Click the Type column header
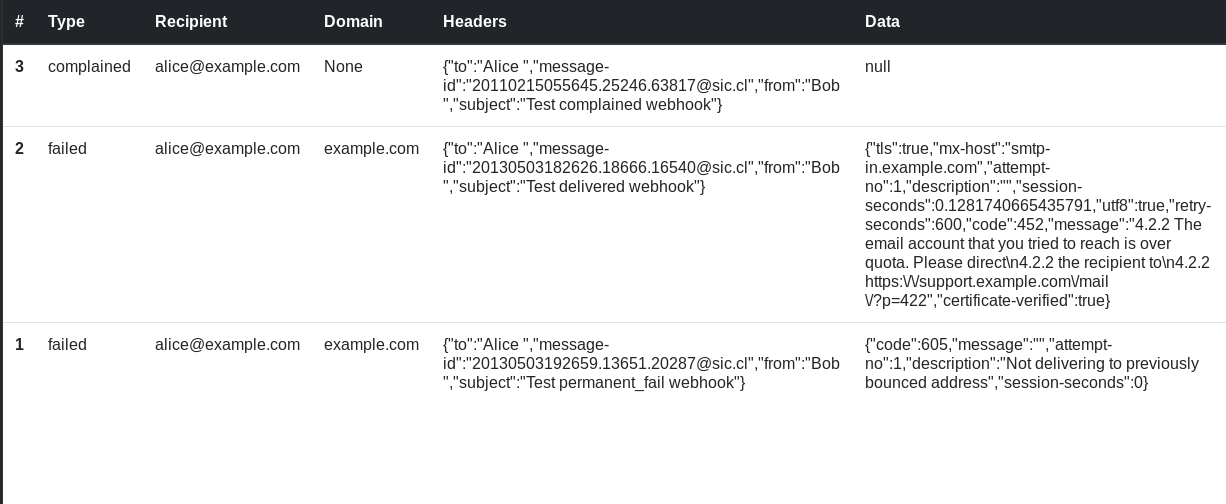Image resolution: width=1226 pixels, height=504 pixels. [66, 21]
